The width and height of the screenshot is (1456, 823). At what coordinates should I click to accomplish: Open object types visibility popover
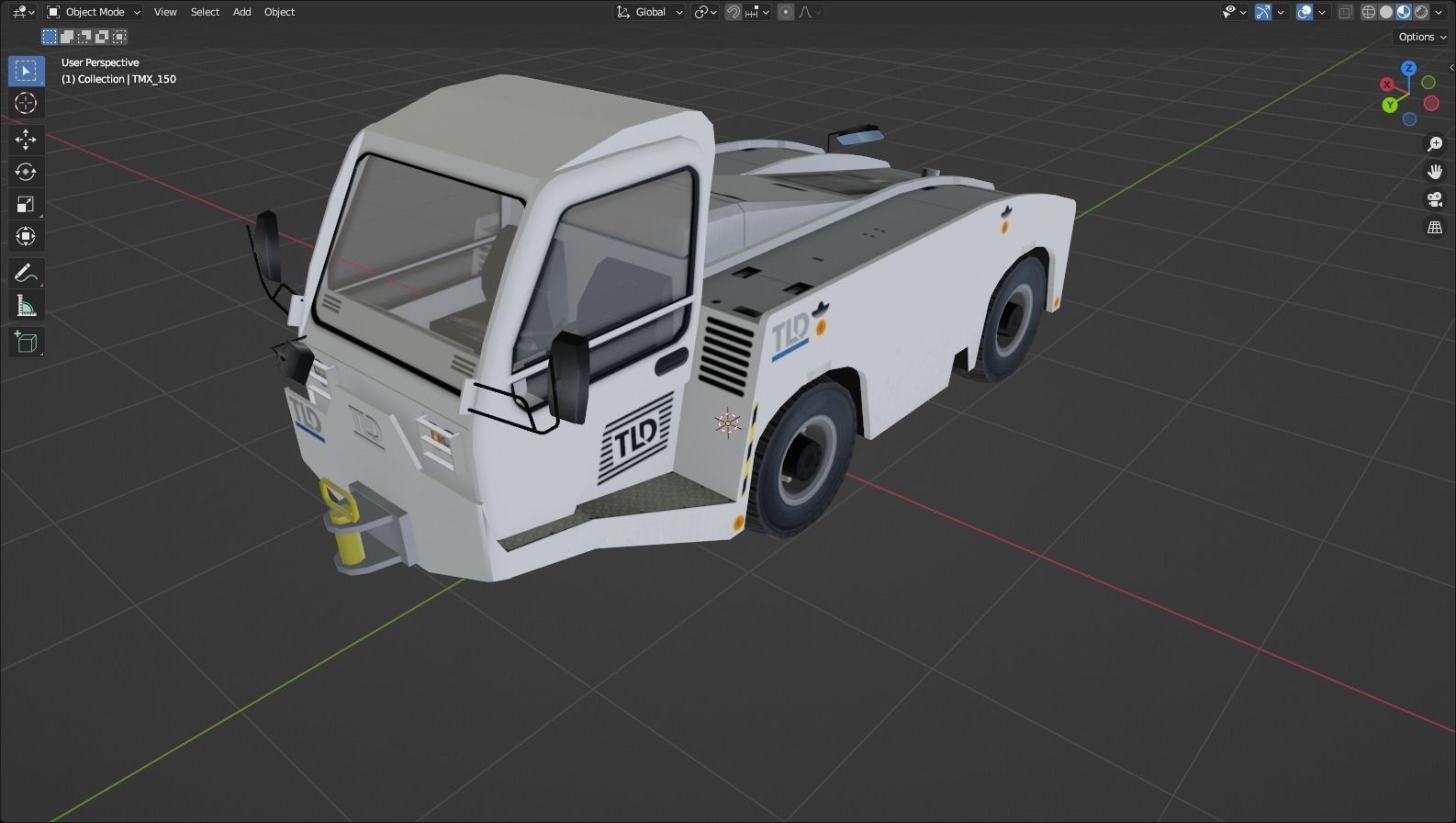coord(1234,12)
